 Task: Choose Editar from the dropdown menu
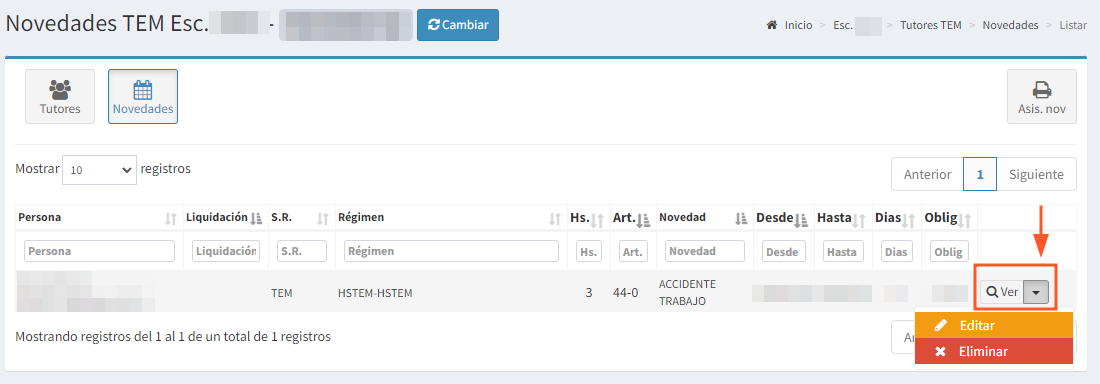pos(994,325)
